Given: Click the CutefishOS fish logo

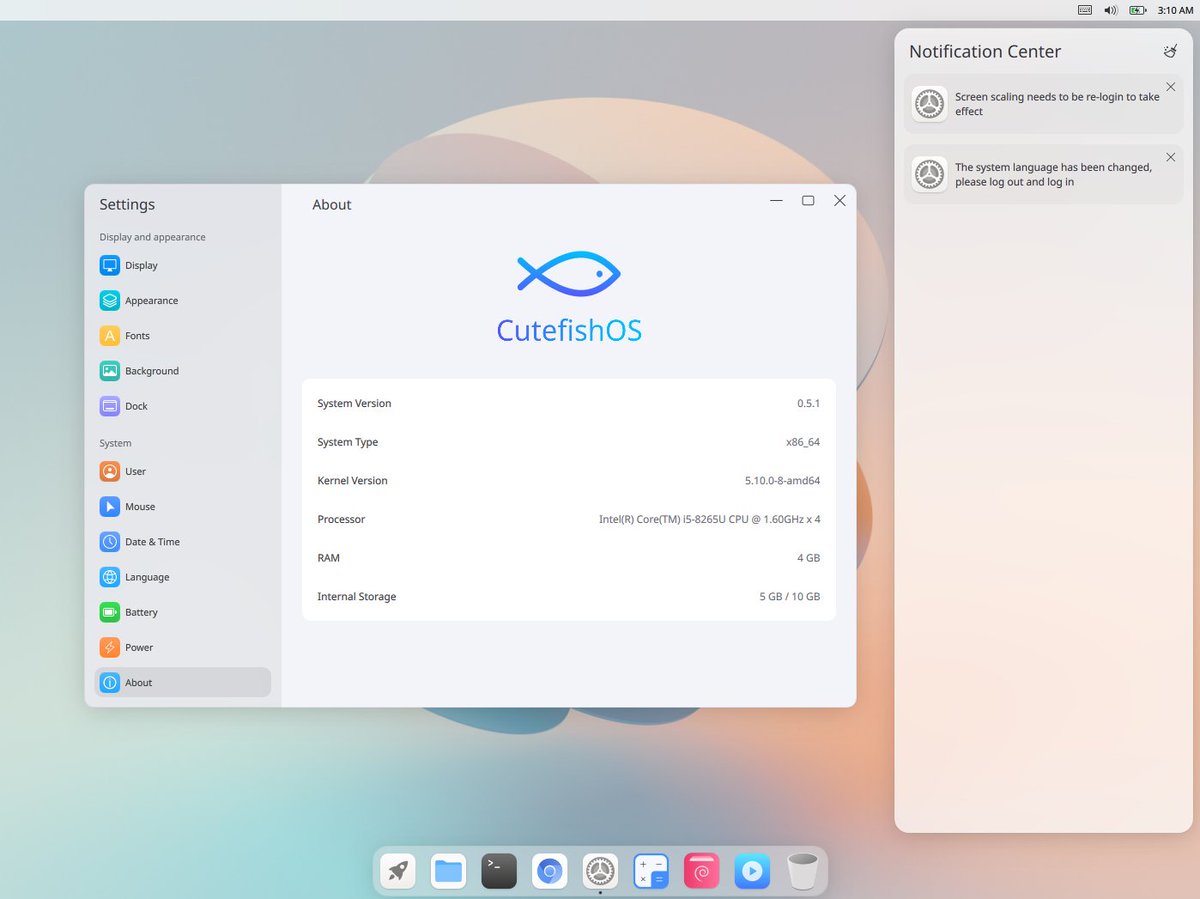Looking at the screenshot, I should pos(569,273).
